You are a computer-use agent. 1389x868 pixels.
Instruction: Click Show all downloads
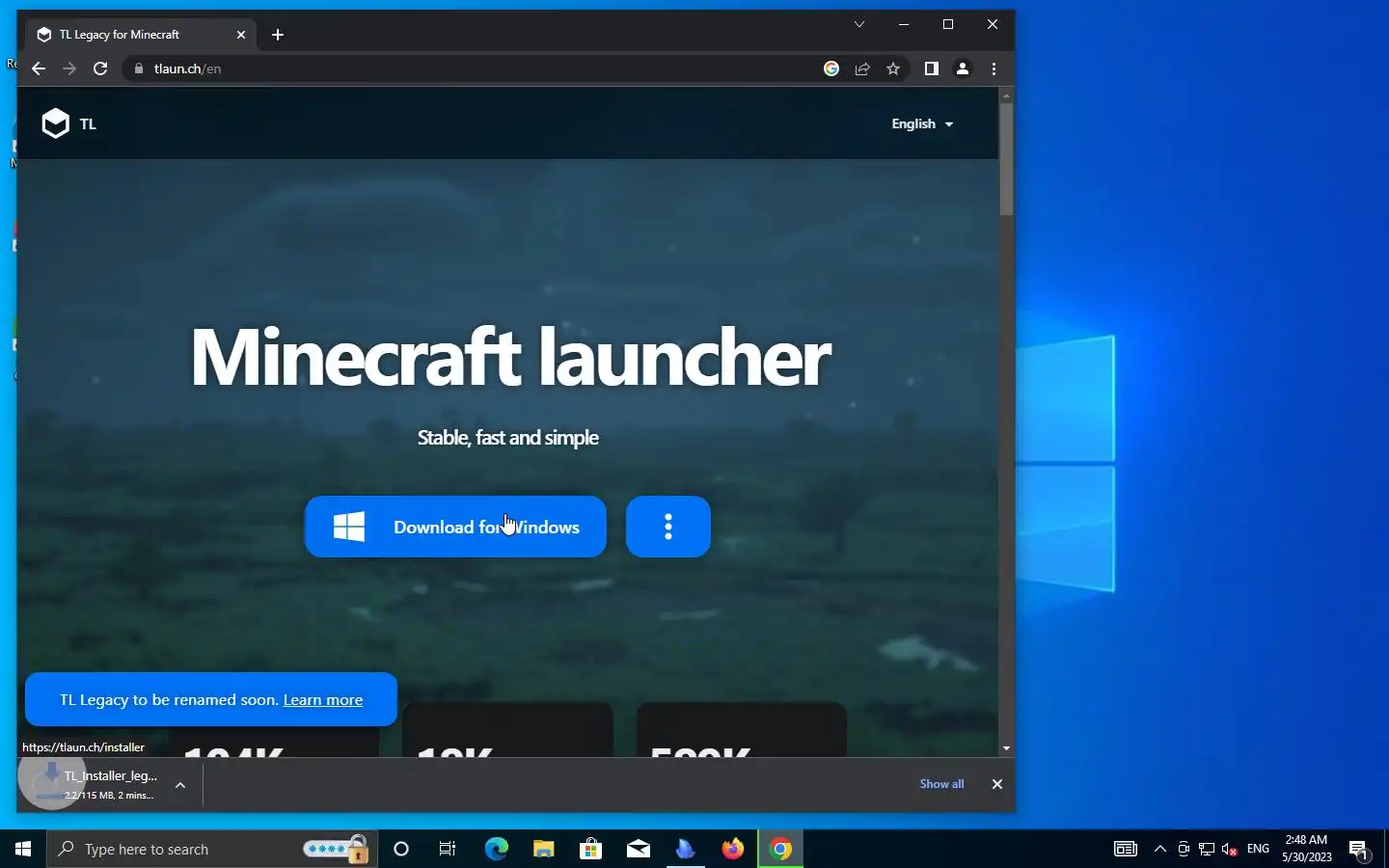pyautogui.click(x=941, y=784)
